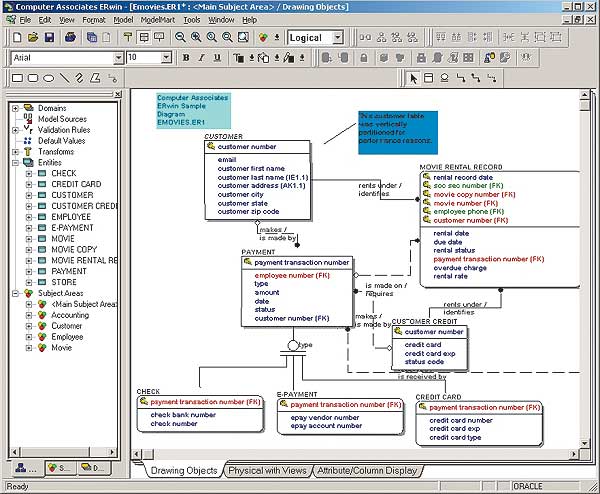Click customer city attribute in CUSTOMER

pos(240,194)
